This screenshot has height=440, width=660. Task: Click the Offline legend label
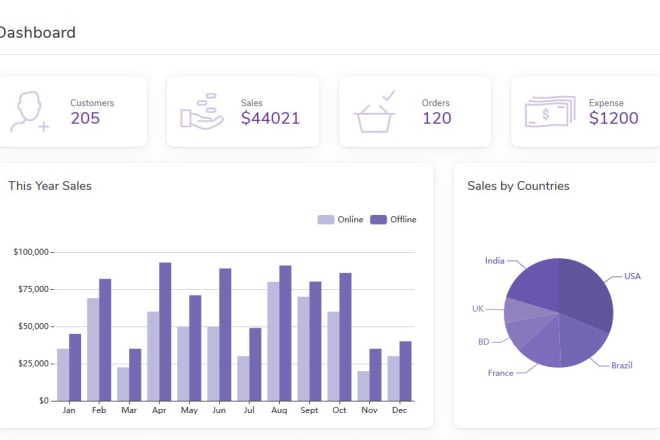click(403, 220)
